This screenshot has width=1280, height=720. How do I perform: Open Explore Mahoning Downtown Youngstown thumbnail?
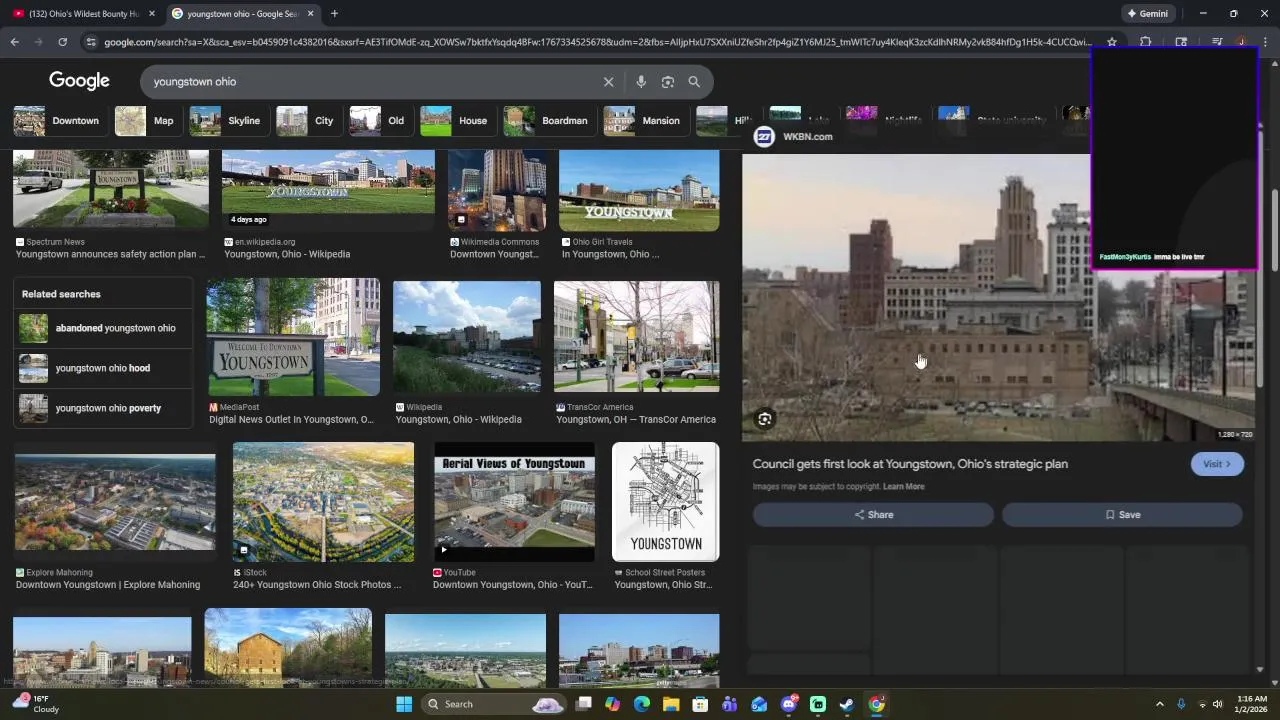pos(115,503)
